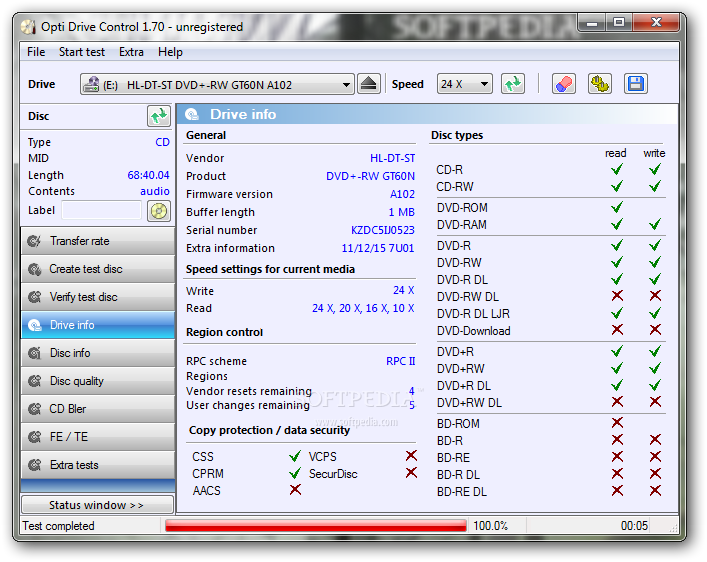Select the Drive info tab
Viewport: 707px width, 562px height.
[x=98, y=325]
